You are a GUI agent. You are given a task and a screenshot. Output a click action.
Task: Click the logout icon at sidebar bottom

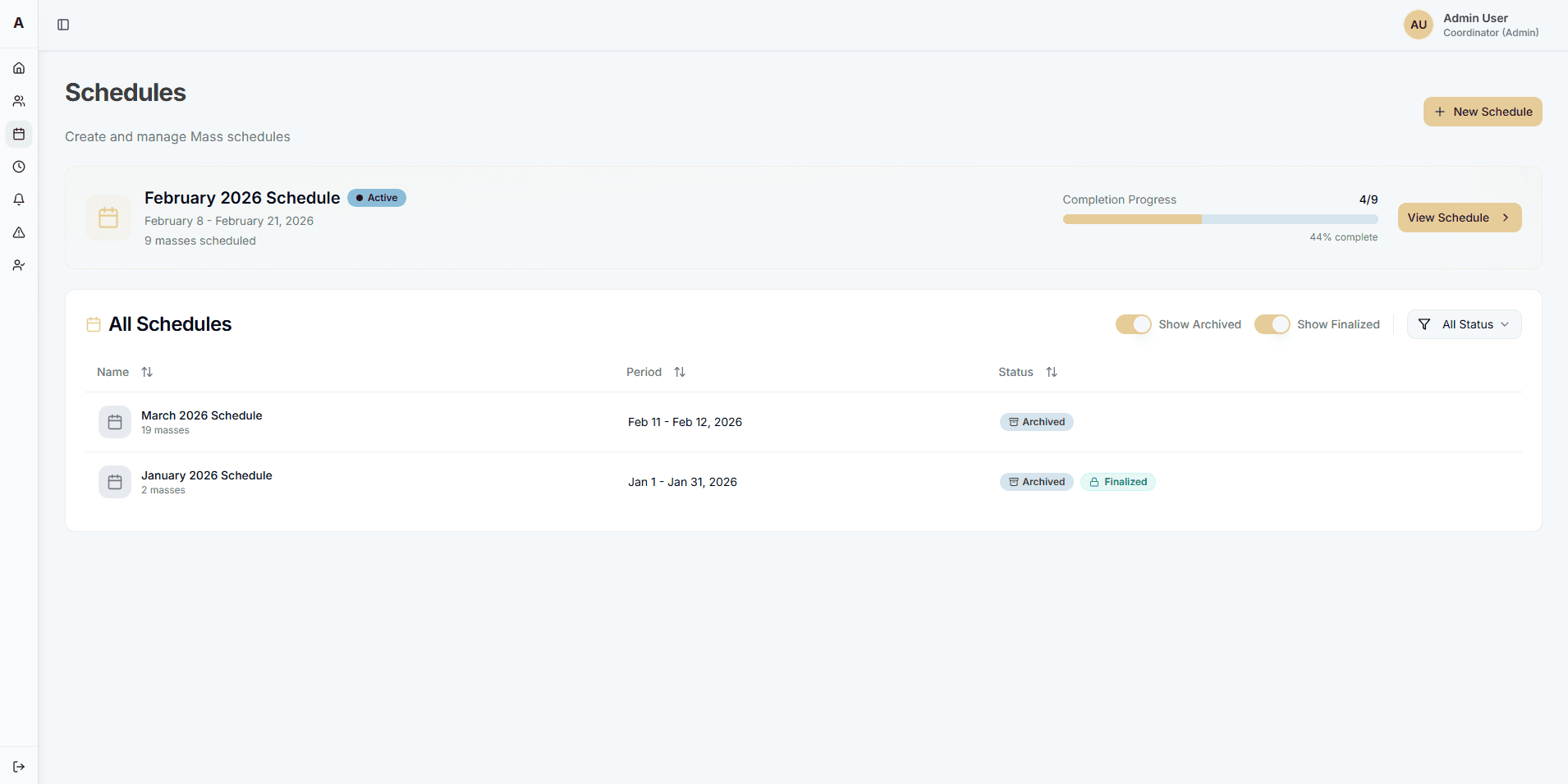coord(18,766)
